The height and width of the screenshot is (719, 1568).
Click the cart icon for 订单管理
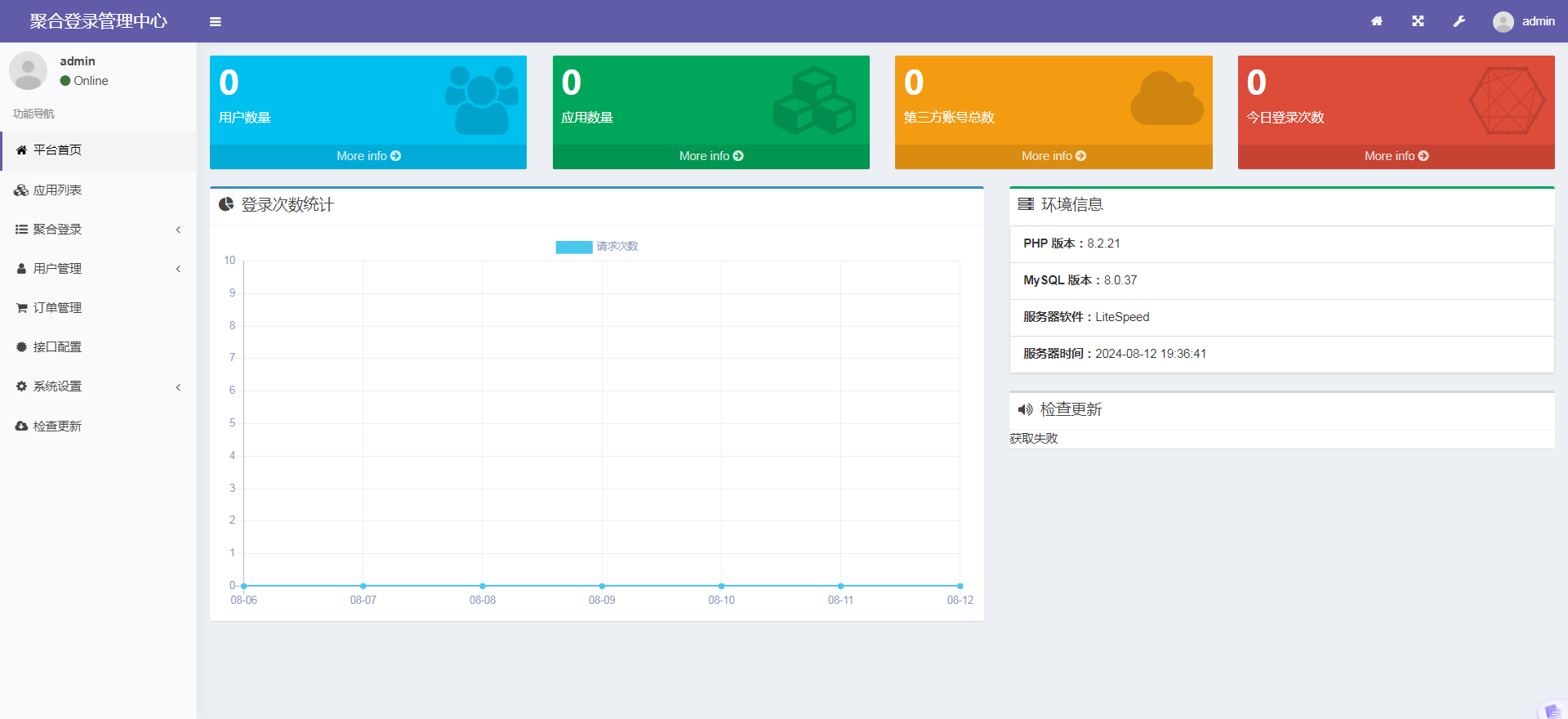(x=22, y=308)
